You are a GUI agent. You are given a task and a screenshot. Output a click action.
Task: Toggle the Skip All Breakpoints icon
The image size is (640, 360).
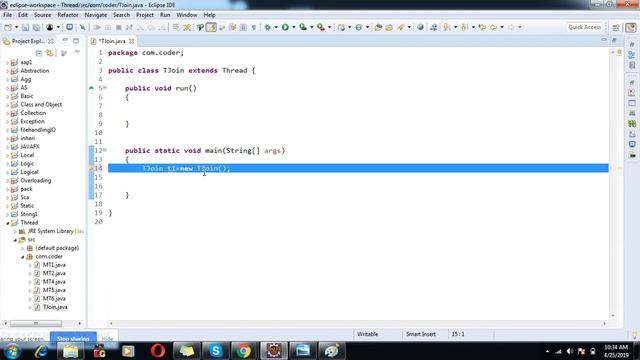(x=82, y=27)
